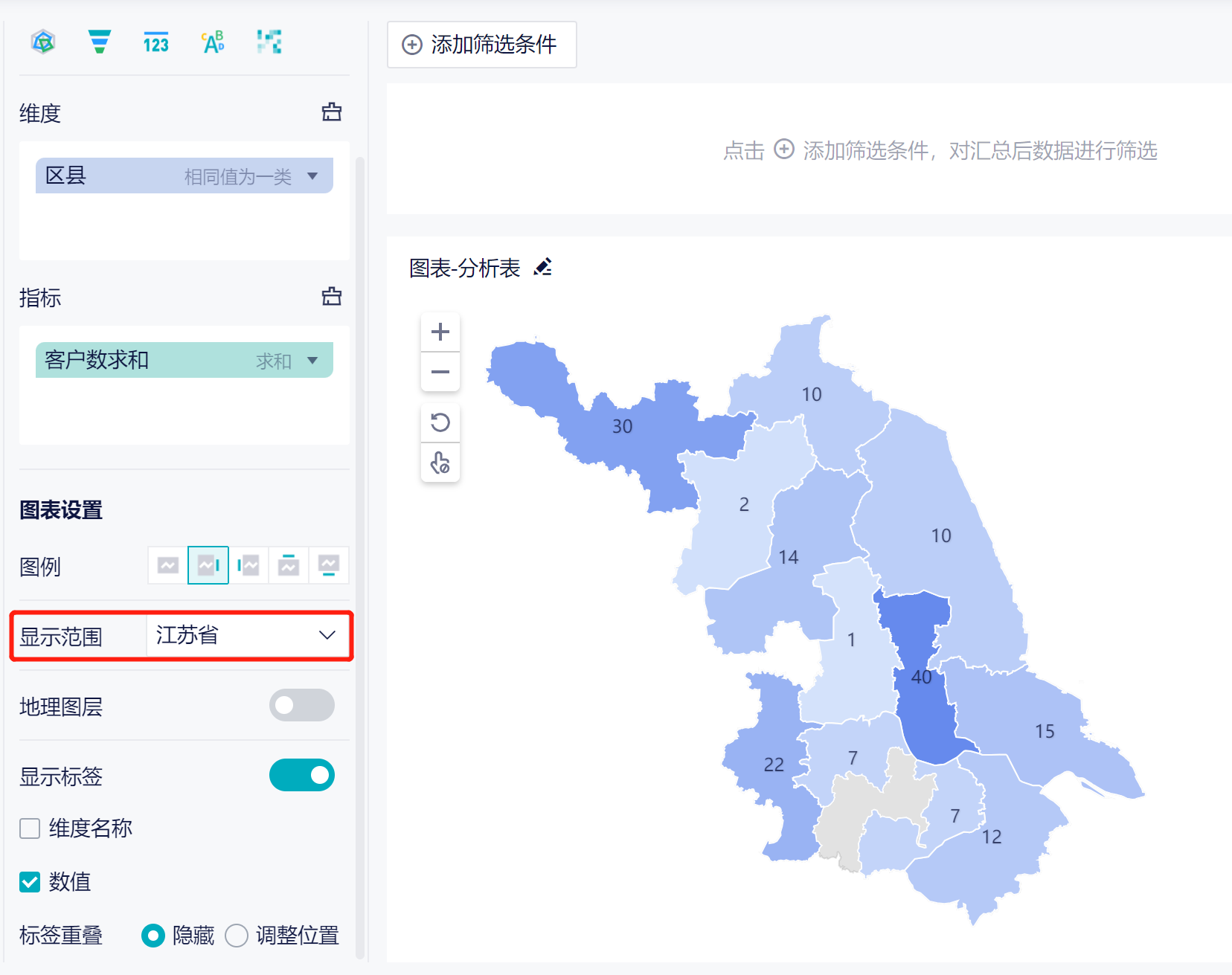Set legend to hidden (no legend icon)

[x=168, y=566]
